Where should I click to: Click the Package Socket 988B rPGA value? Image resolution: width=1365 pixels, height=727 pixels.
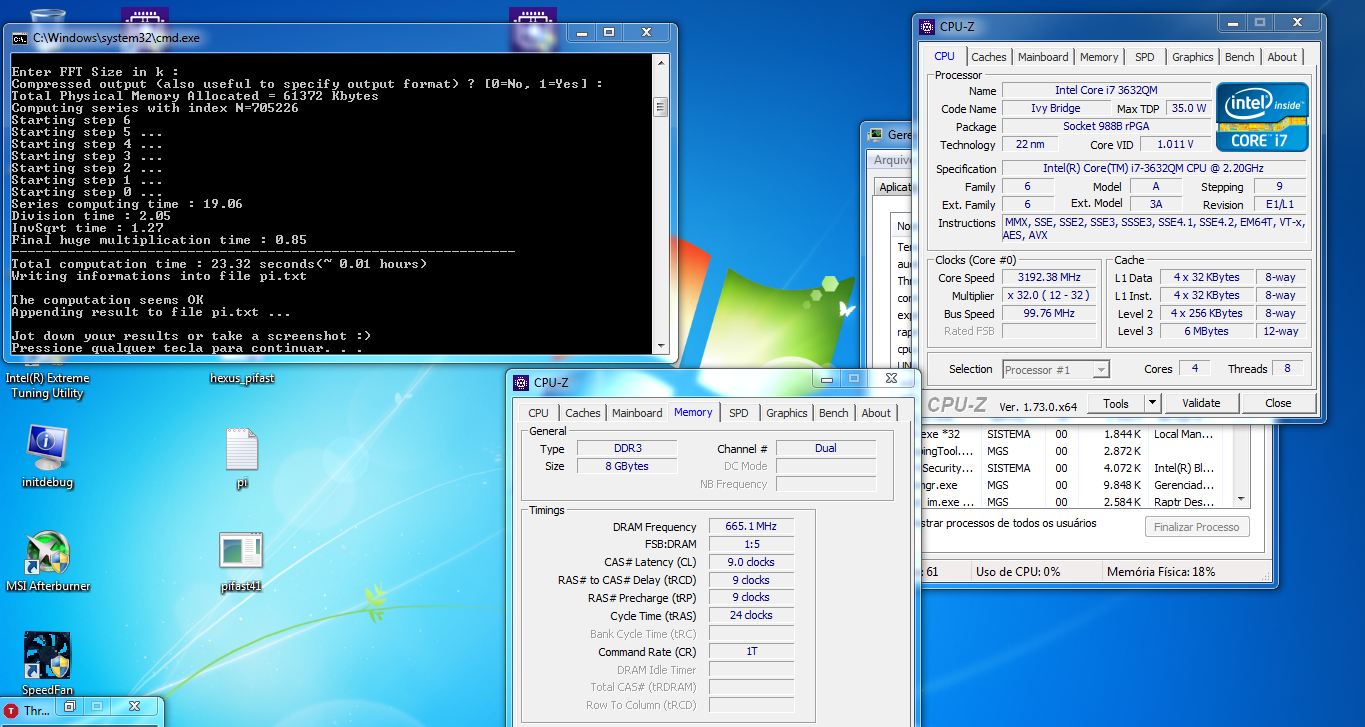[1106, 126]
